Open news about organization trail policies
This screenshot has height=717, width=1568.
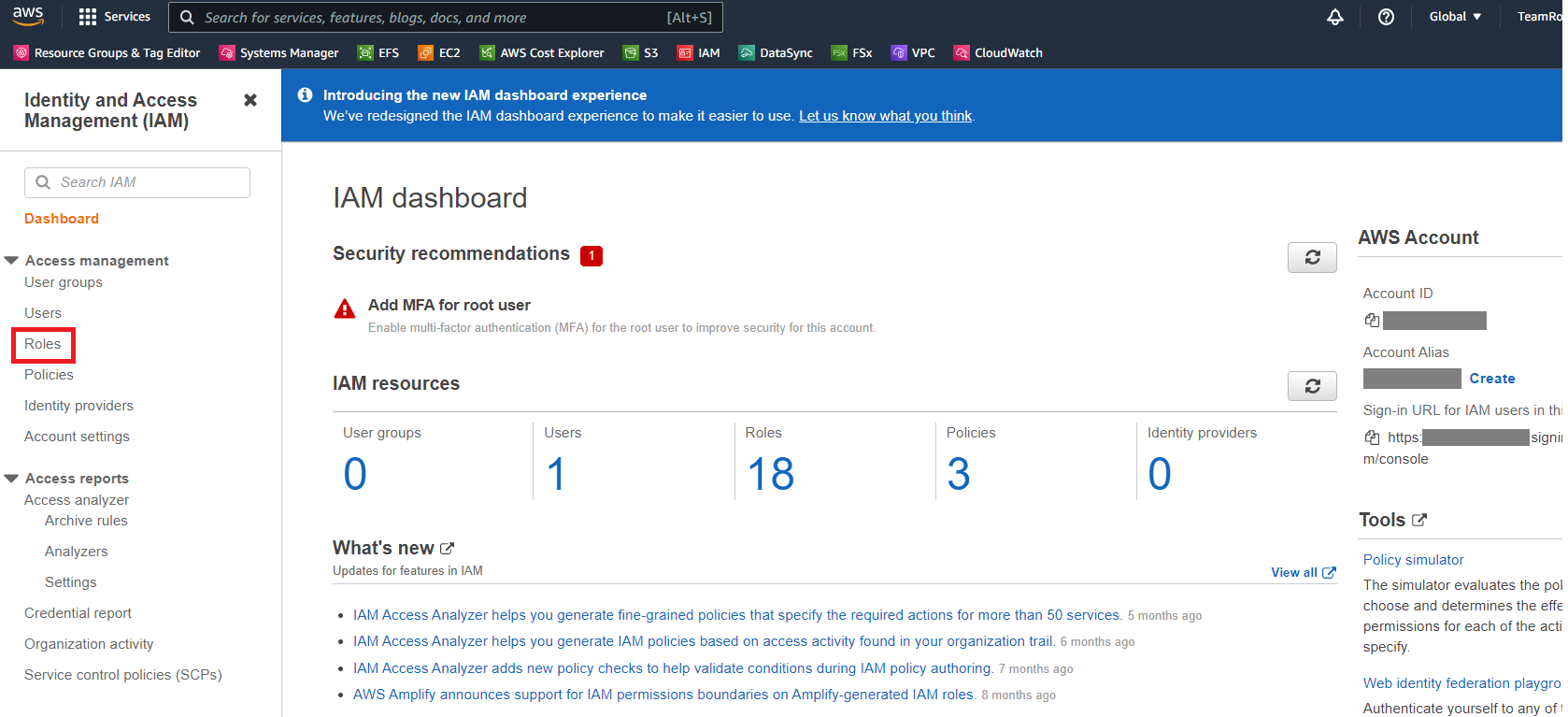[704, 641]
